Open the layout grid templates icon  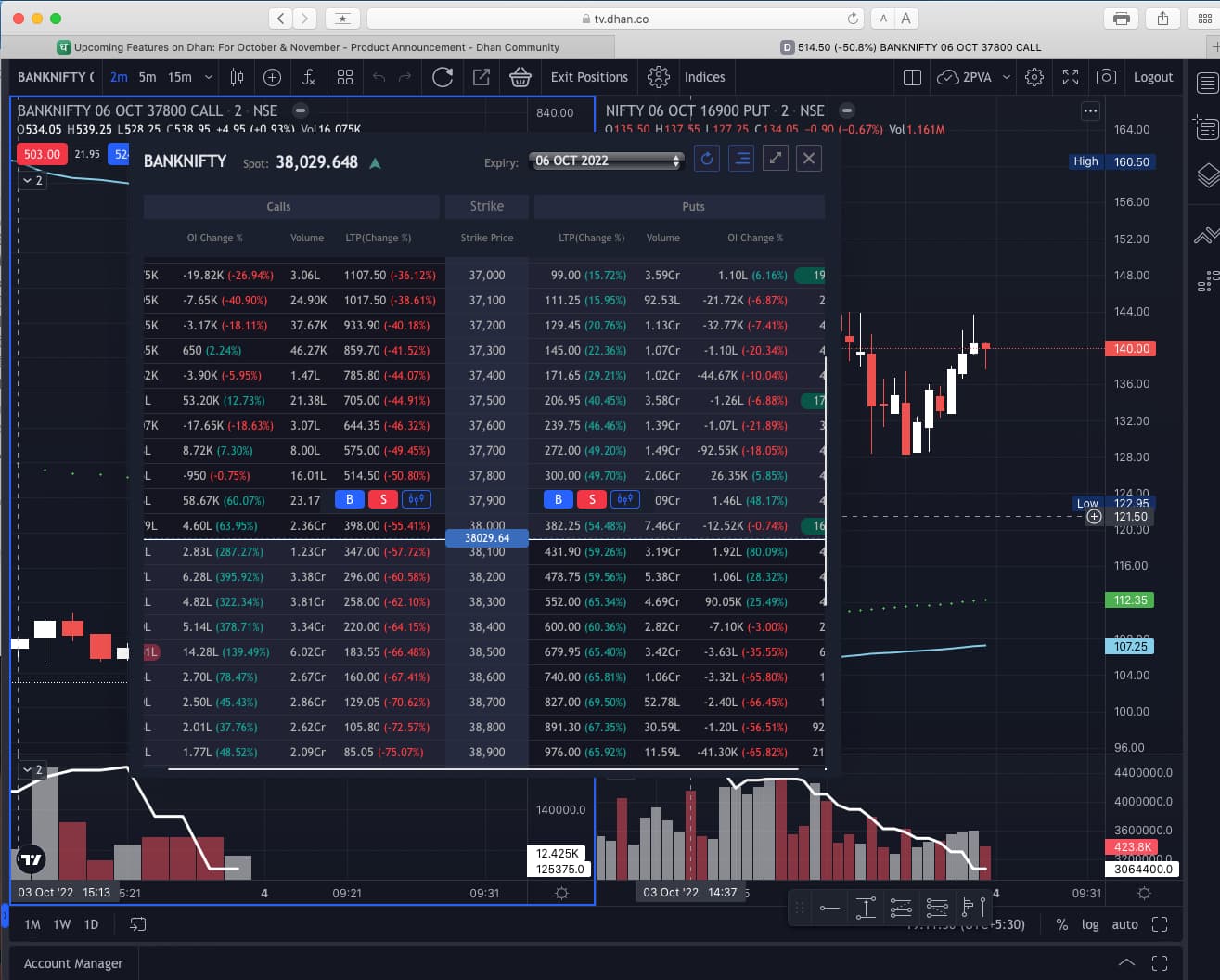345,77
